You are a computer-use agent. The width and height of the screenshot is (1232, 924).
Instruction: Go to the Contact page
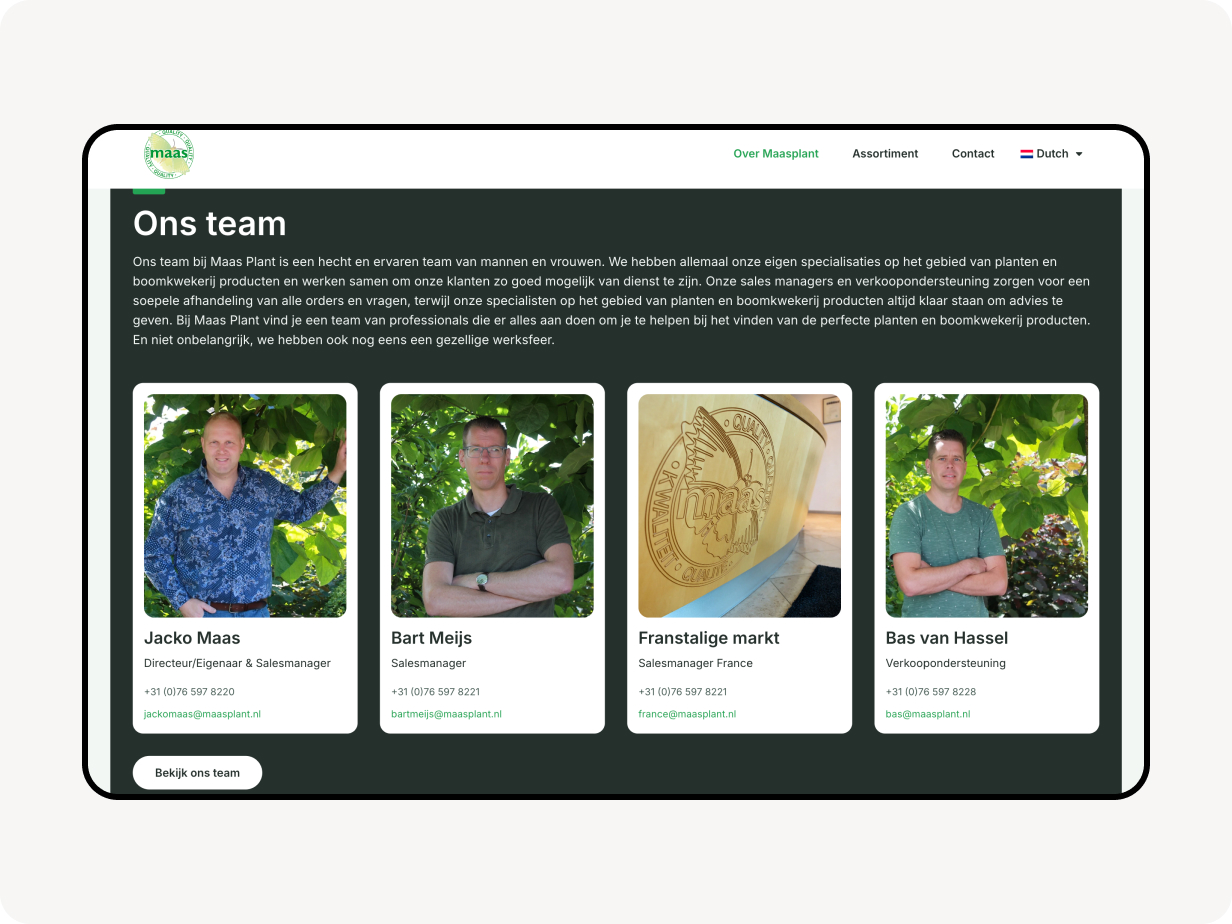[x=973, y=154]
